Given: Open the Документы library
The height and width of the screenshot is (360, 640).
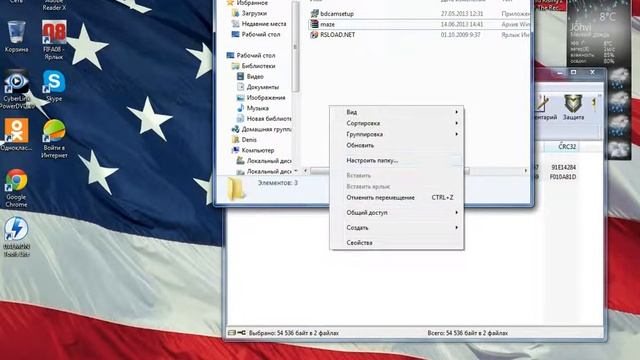Looking at the screenshot, I should coord(262,87).
